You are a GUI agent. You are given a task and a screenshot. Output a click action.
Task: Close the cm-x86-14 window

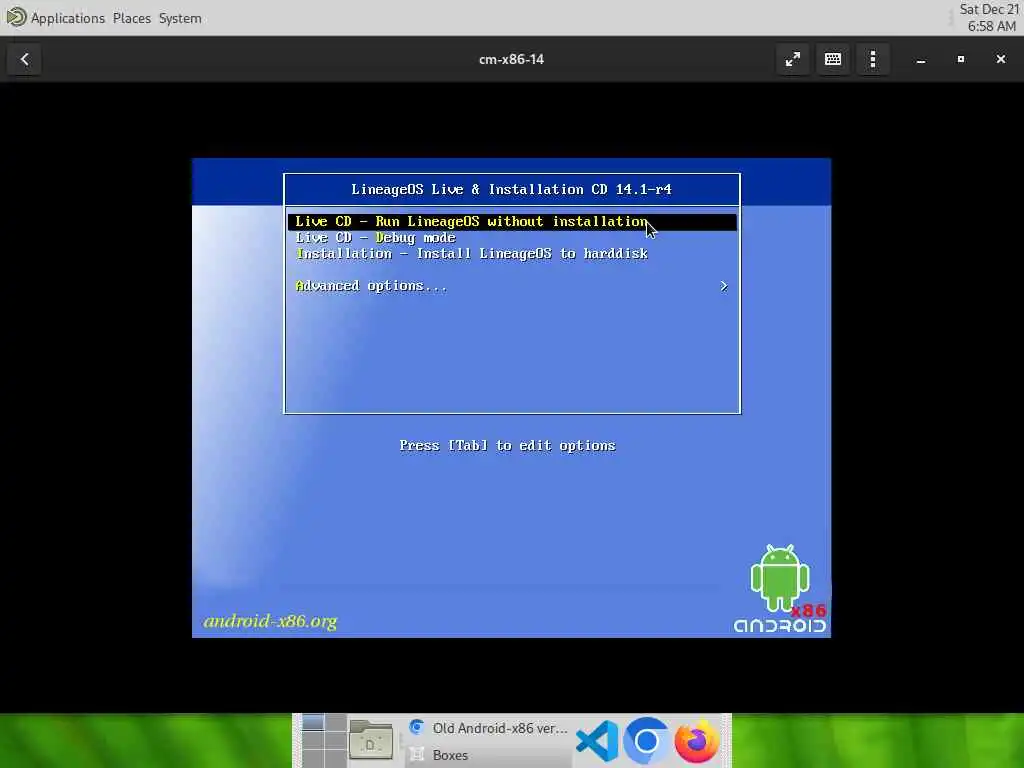pyautogui.click(x=1000, y=59)
